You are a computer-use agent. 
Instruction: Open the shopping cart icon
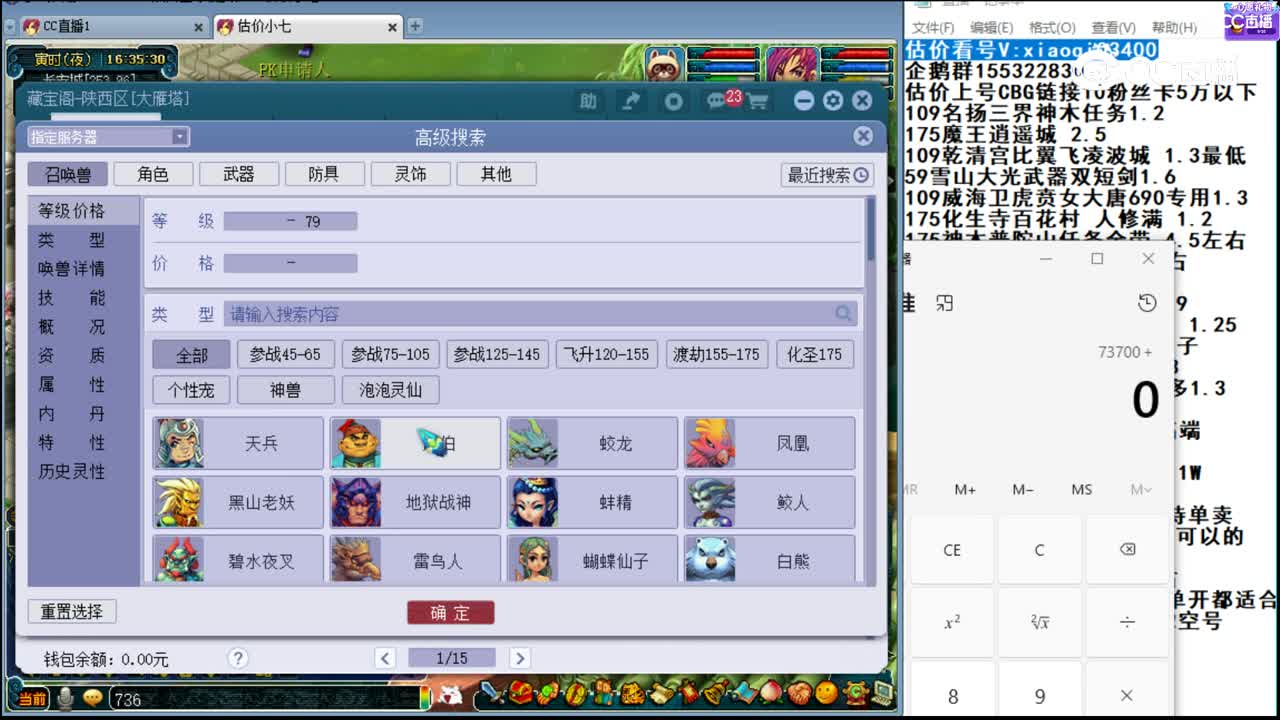756,101
